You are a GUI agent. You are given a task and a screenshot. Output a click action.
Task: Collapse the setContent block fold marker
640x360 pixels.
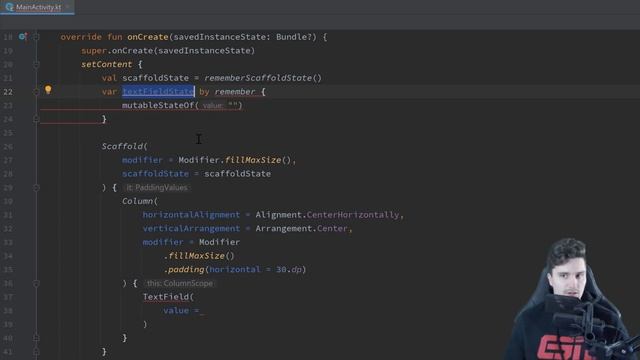coord(36,64)
